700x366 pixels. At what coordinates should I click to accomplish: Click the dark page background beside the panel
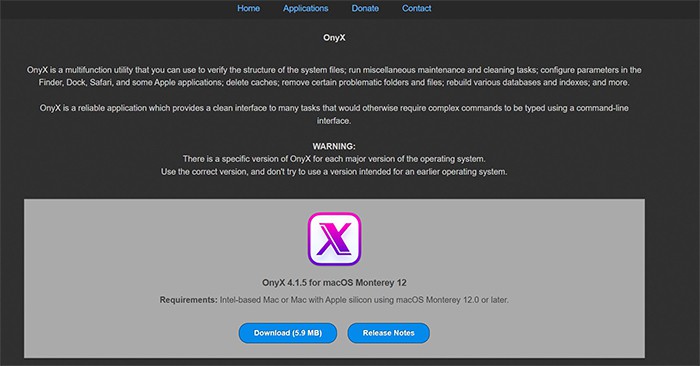pos(672,268)
